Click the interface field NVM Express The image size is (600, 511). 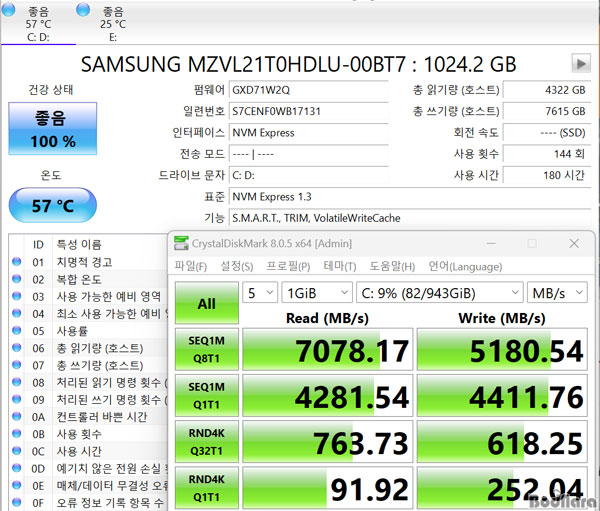[309, 133]
